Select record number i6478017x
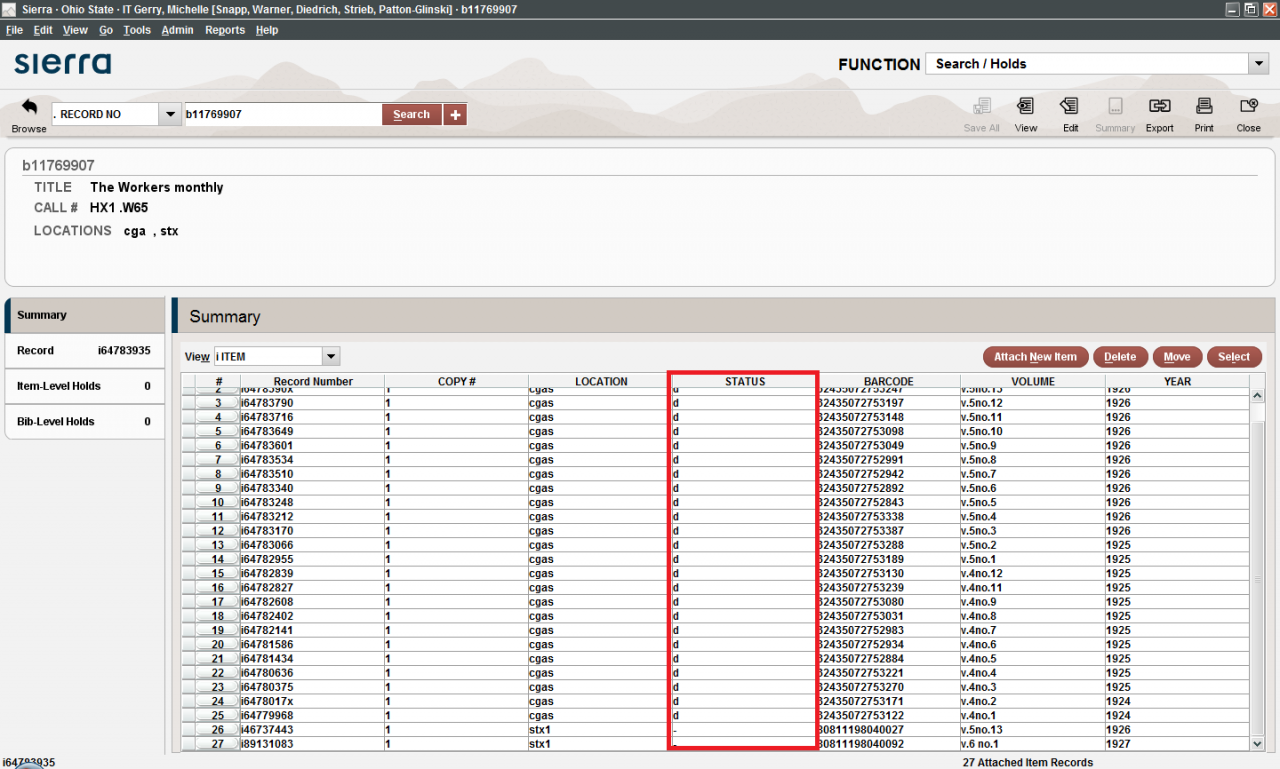Screen dimensions: 1280x769 (x=266, y=702)
